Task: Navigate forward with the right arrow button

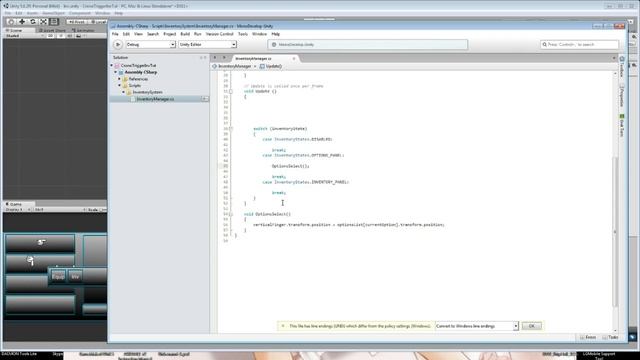Action: tap(224, 58)
